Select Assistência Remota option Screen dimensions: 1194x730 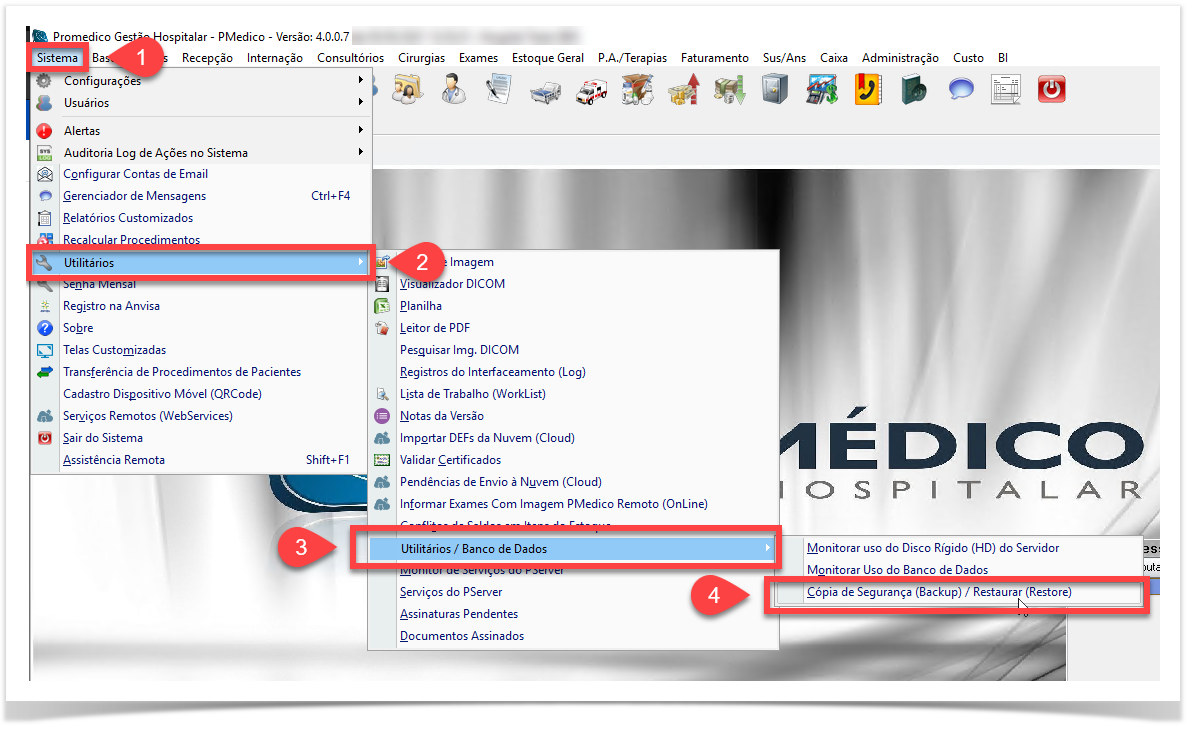tap(114, 460)
